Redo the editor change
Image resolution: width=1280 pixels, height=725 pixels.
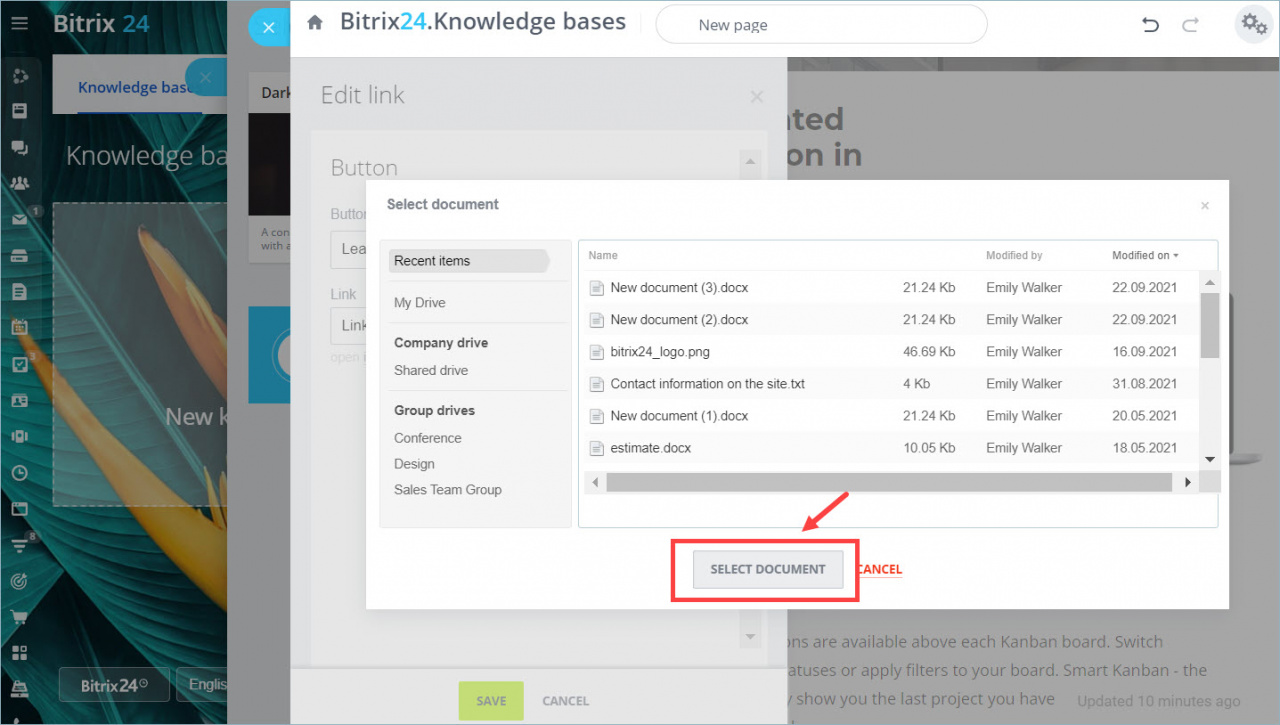click(1190, 25)
